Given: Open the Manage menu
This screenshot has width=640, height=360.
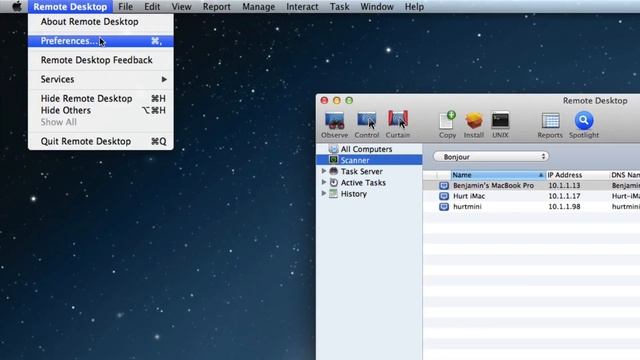Looking at the screenshot, I should point(258,7).
